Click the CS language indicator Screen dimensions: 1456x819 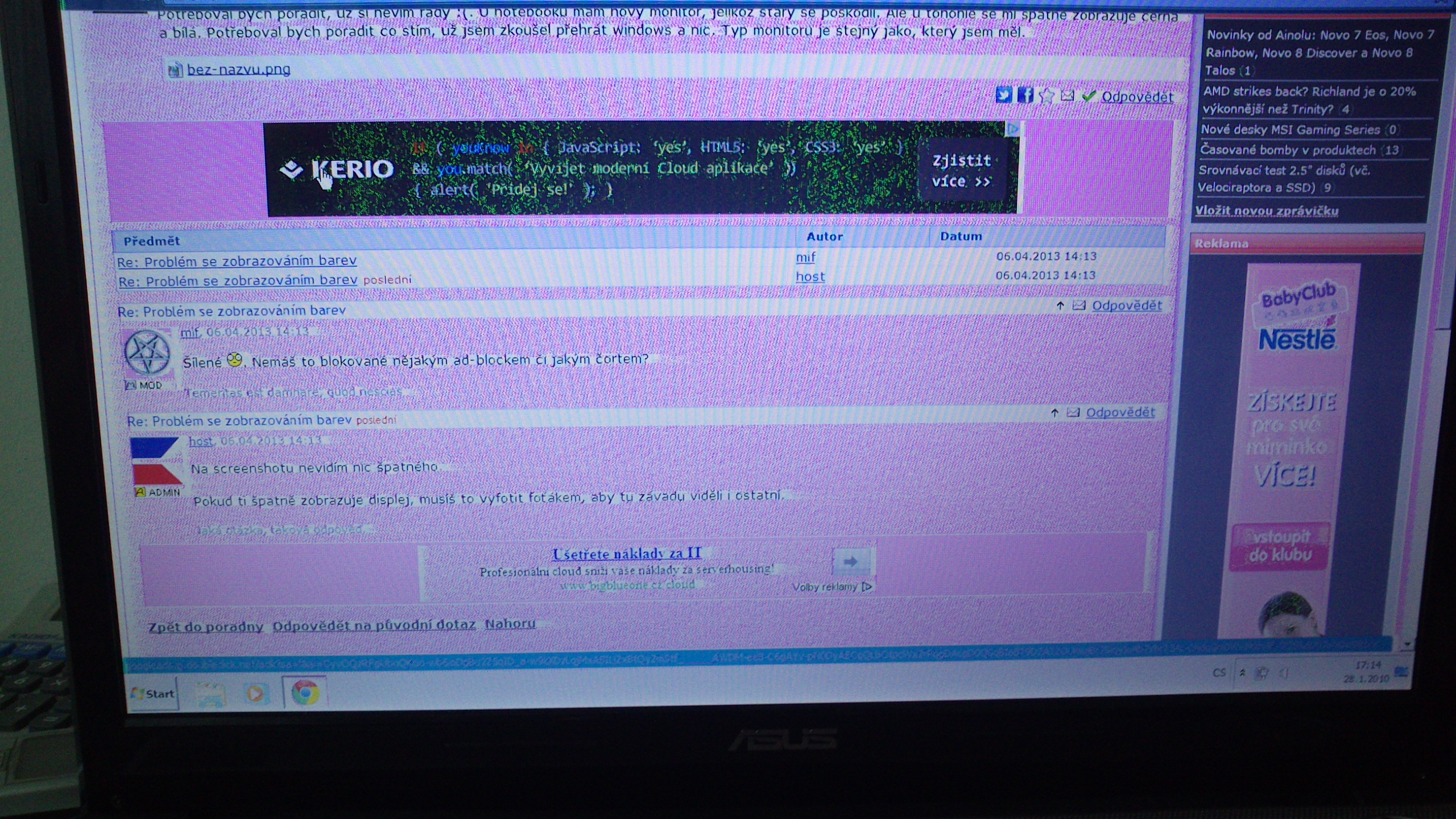pyautogui.click(x=1219, y=672)
